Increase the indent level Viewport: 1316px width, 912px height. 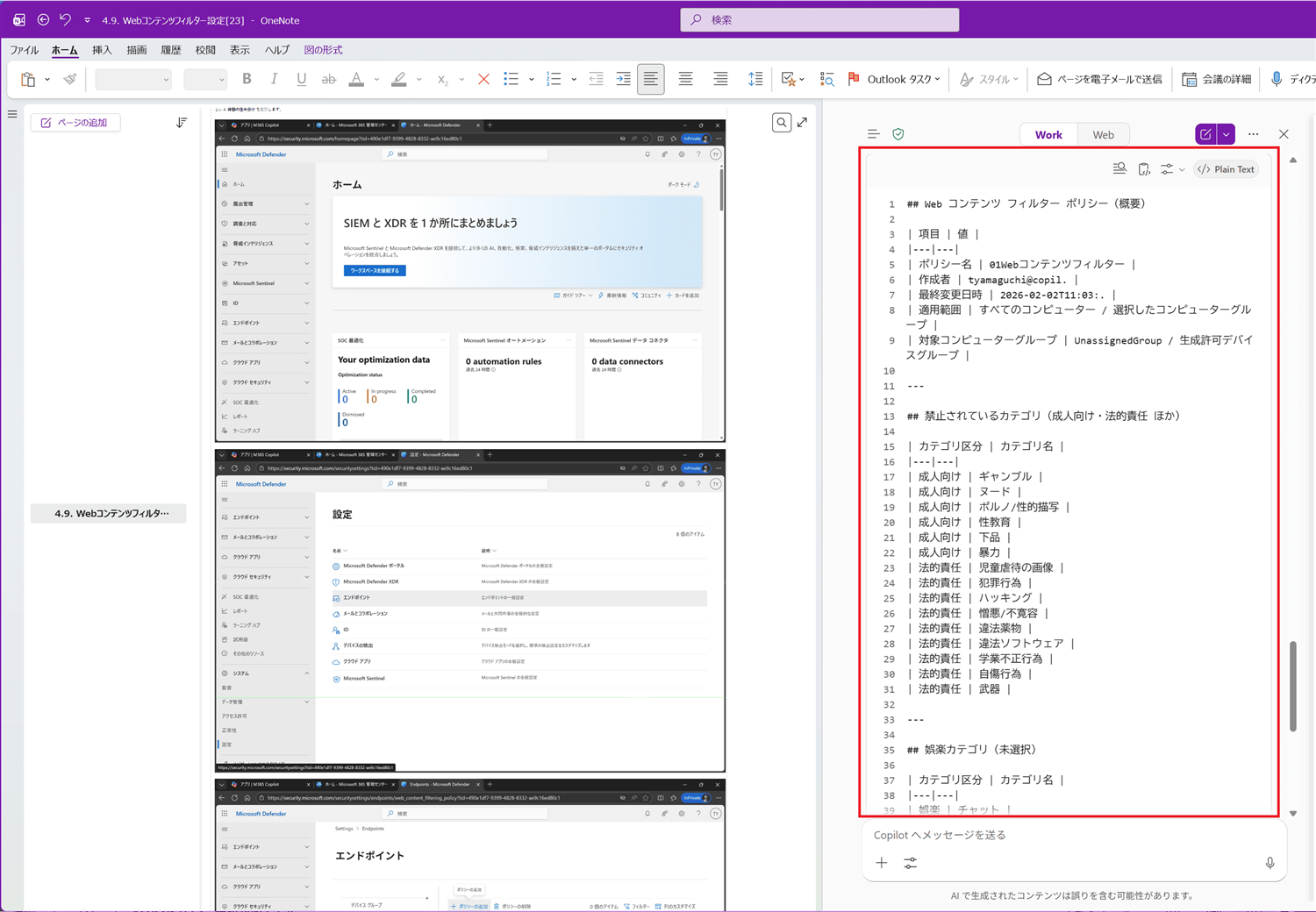(623, 79)
